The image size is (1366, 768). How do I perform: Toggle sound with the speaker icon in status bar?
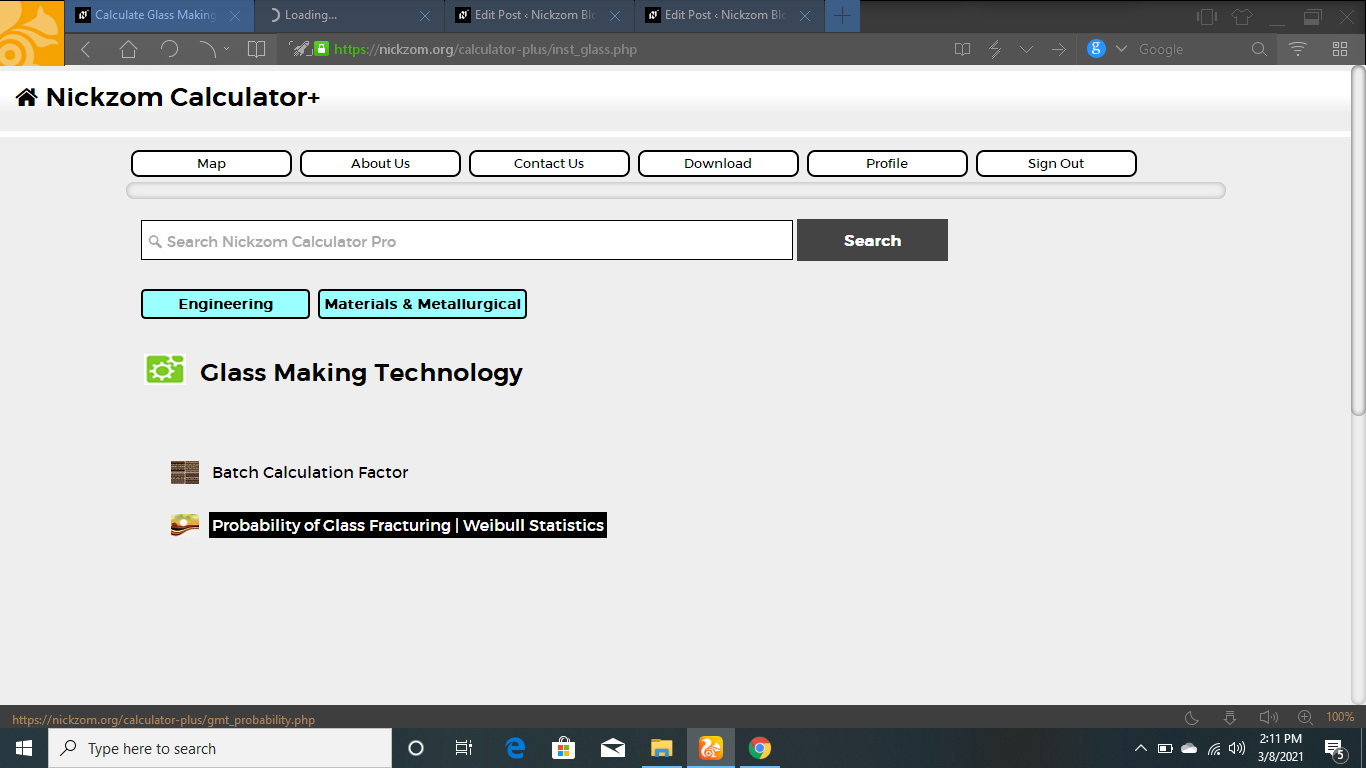pyautogui.click(x=1269, y=717)
